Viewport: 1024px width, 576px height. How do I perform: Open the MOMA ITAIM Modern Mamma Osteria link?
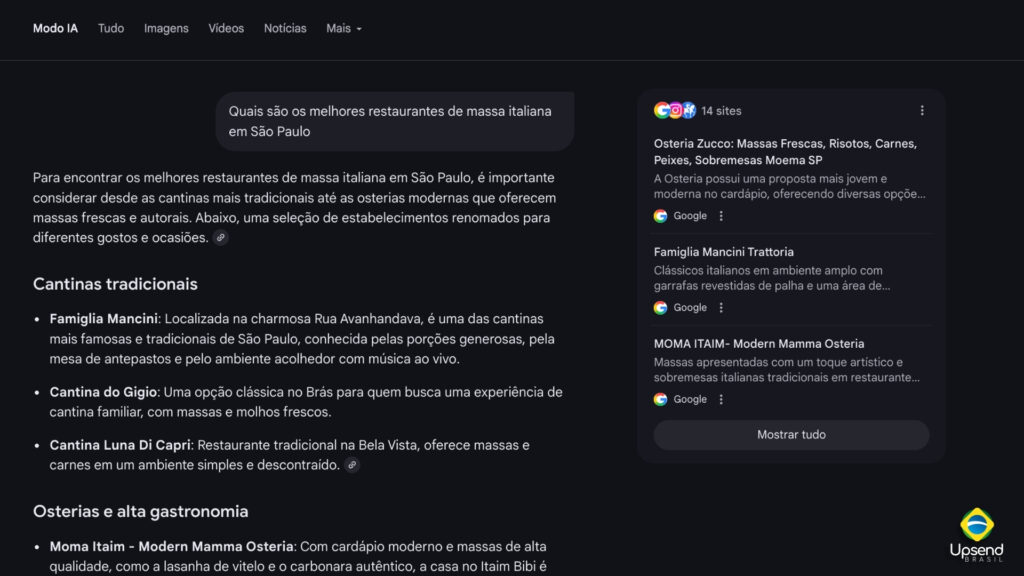(759, 344)
